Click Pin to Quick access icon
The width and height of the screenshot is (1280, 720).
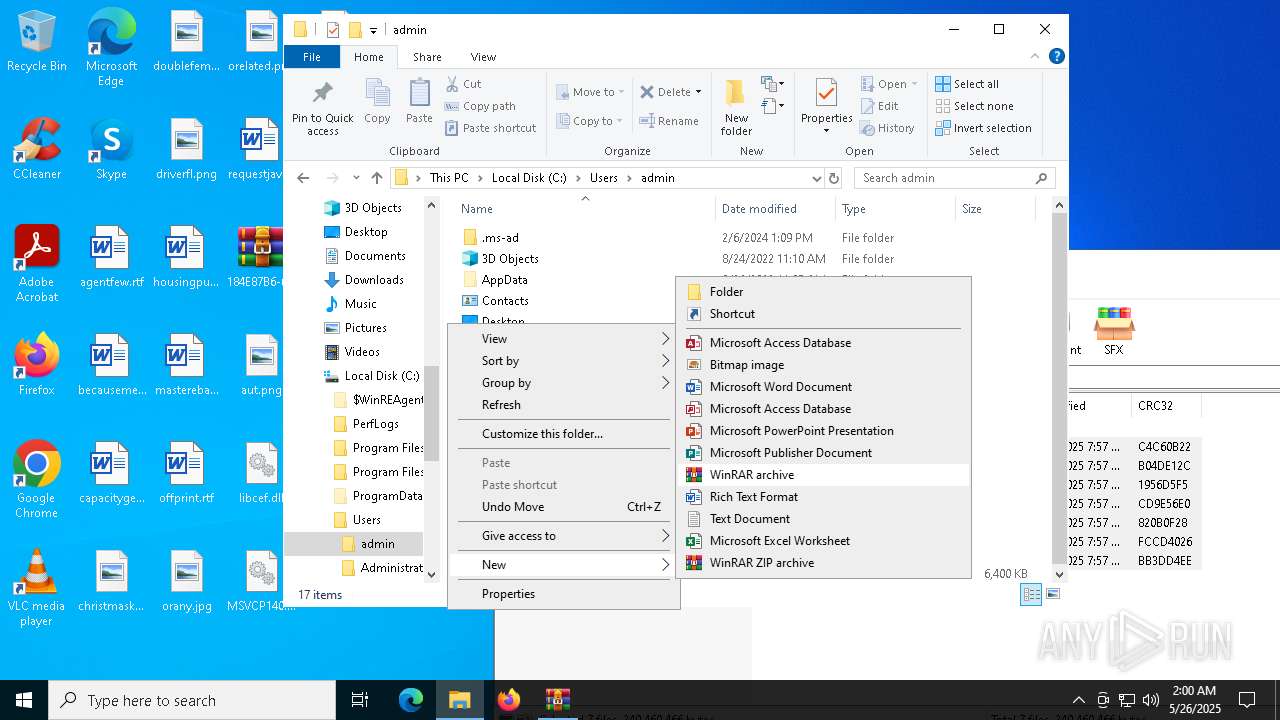[x=322, y=94]
